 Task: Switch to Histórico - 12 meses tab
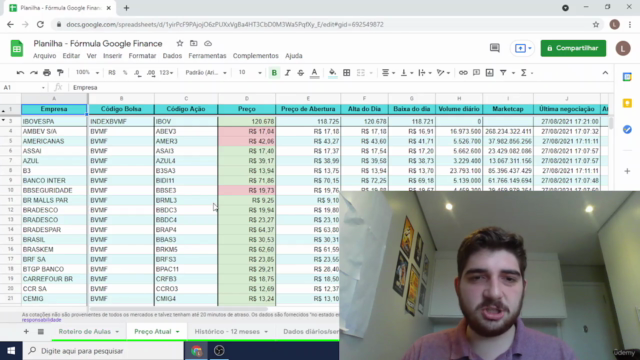227,331
